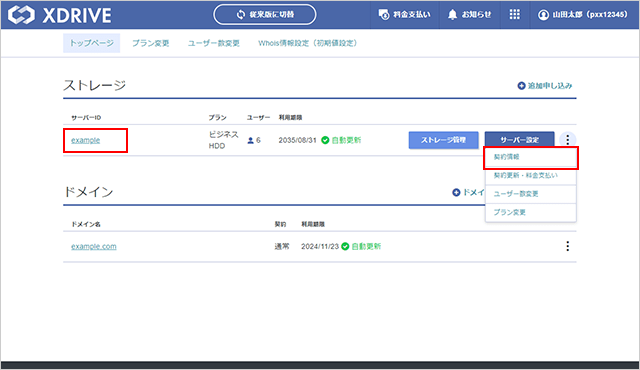
Task: Open the プラン変更 tab in navigation
Action: click(151, 43)
